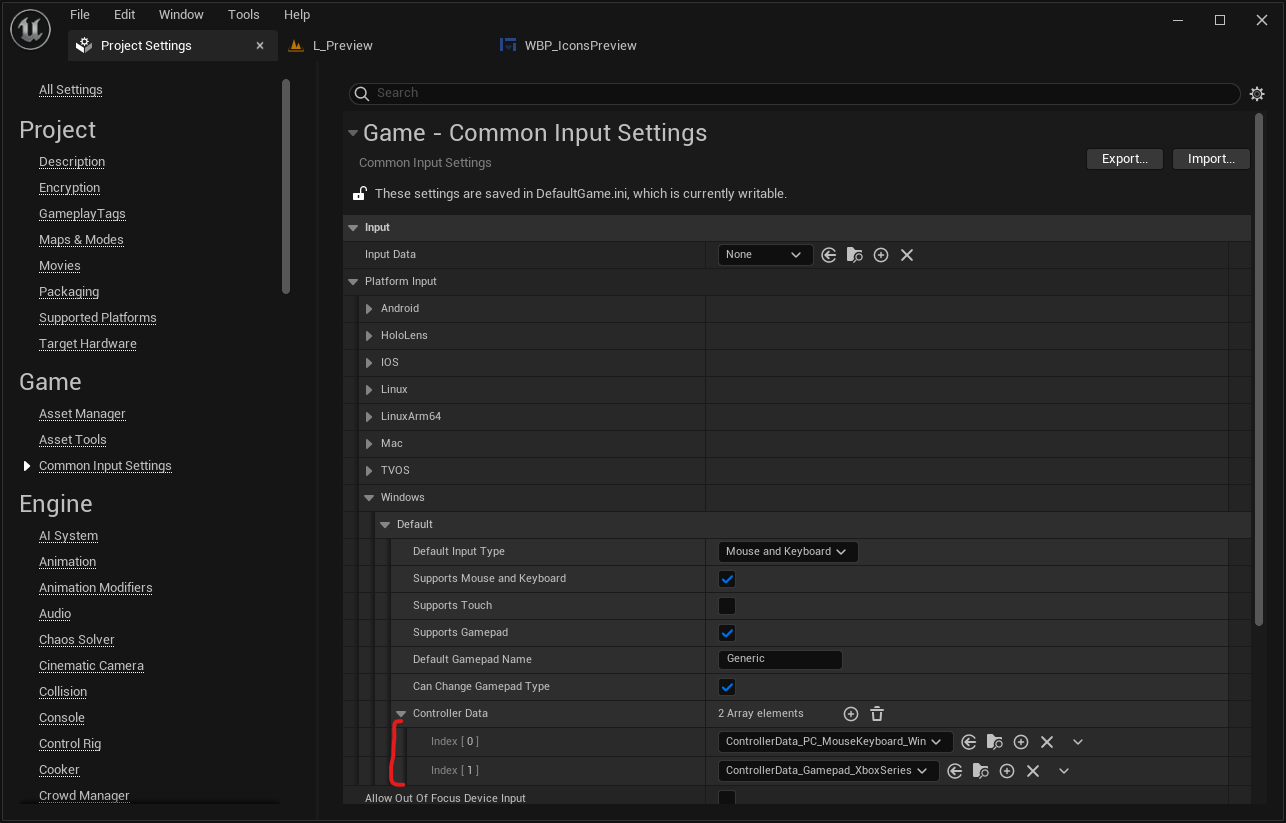Open the Edit menu

pyautogui.click(x=124, y=15)
